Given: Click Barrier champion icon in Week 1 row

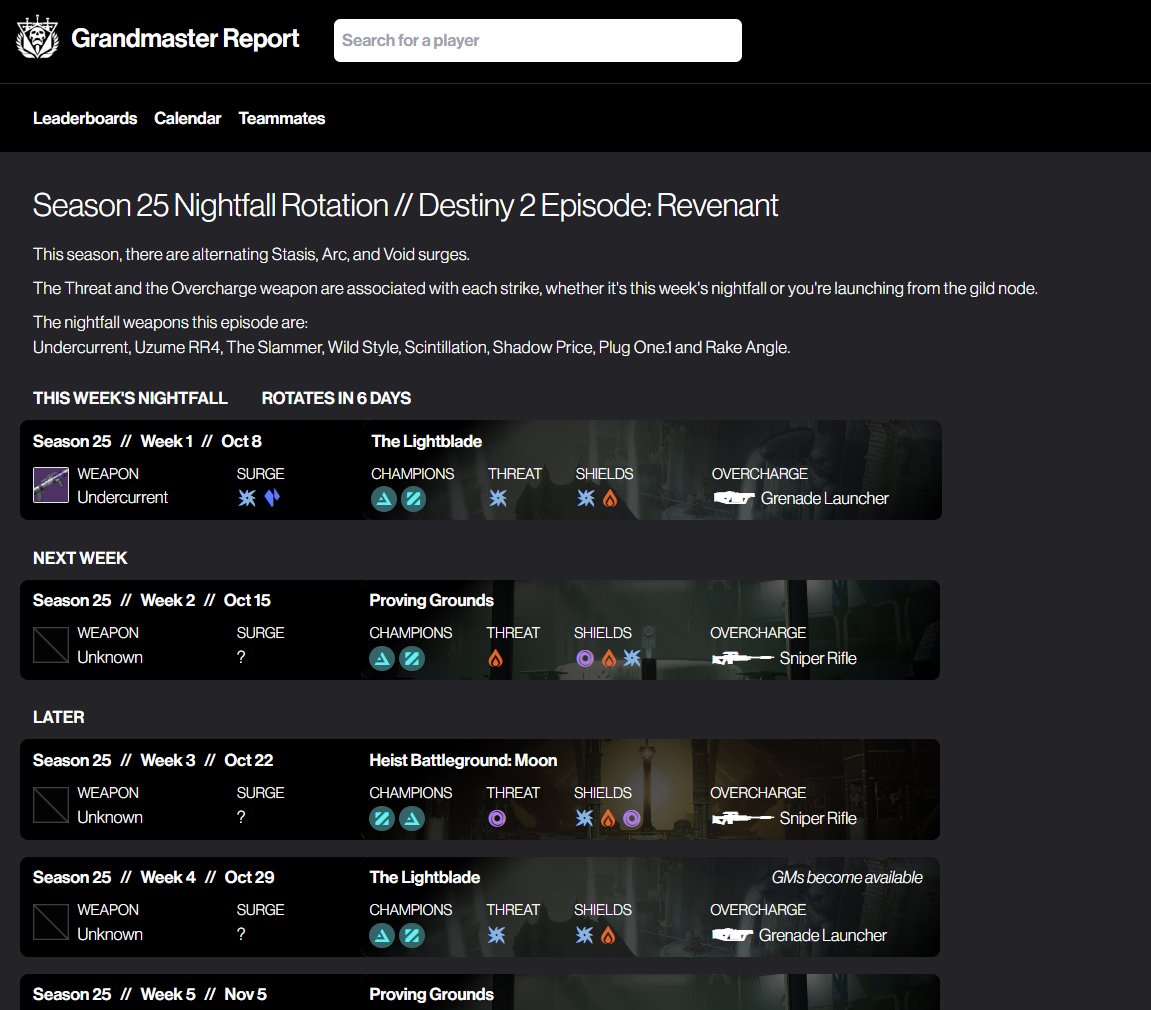Looking at the screenshot, I should 383,499.
